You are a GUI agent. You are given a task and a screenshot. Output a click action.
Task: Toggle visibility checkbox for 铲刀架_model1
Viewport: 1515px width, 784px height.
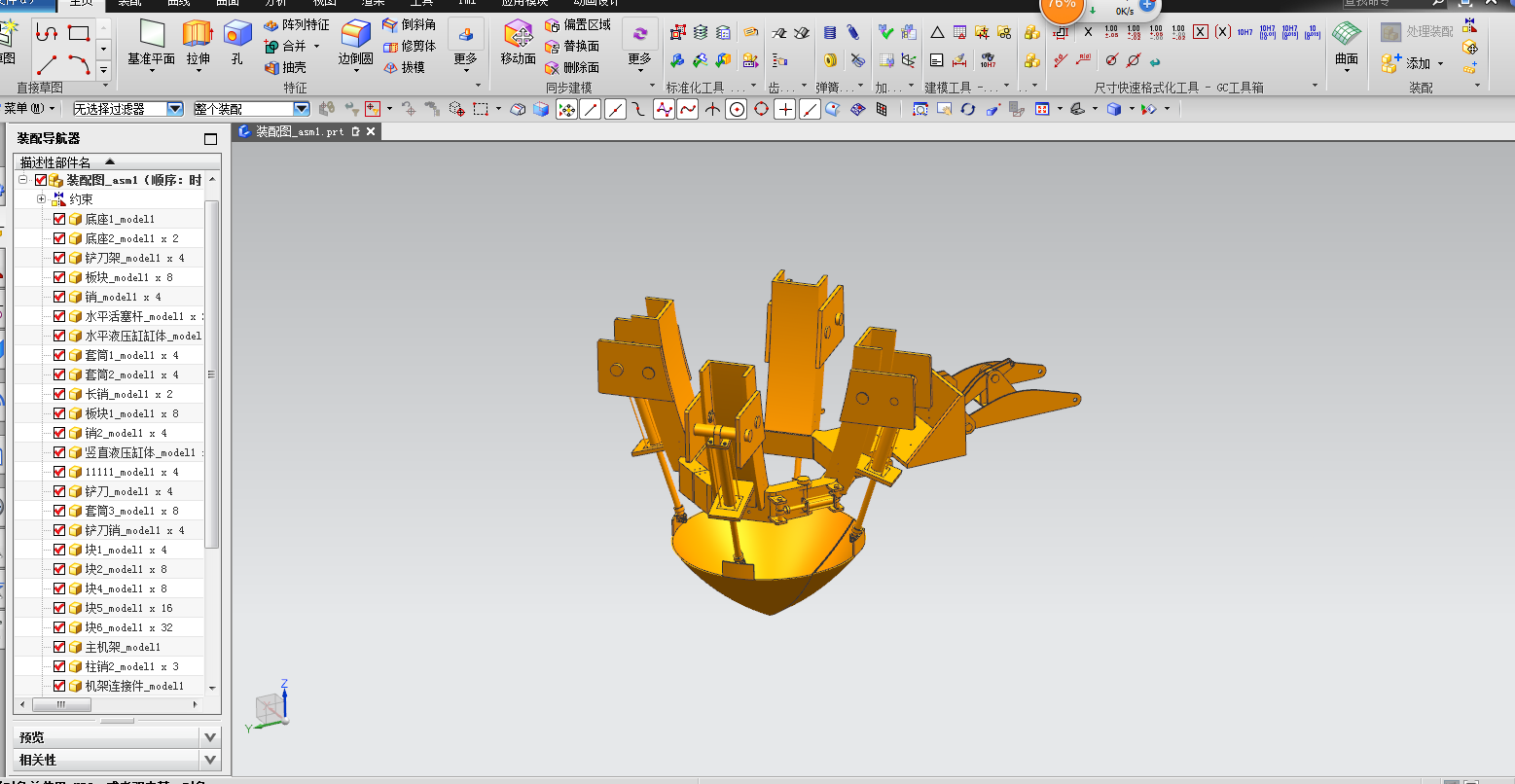point(59,258)
